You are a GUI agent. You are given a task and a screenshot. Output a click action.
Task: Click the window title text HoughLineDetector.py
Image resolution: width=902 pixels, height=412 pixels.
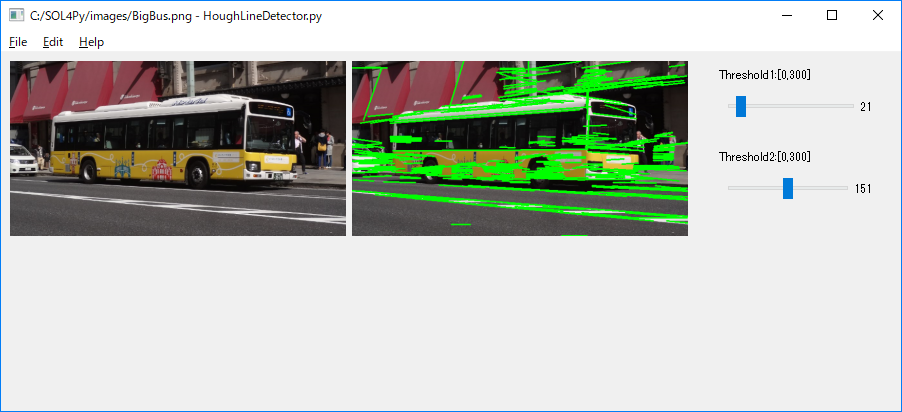pyautogui.click(x=262, y=16)
